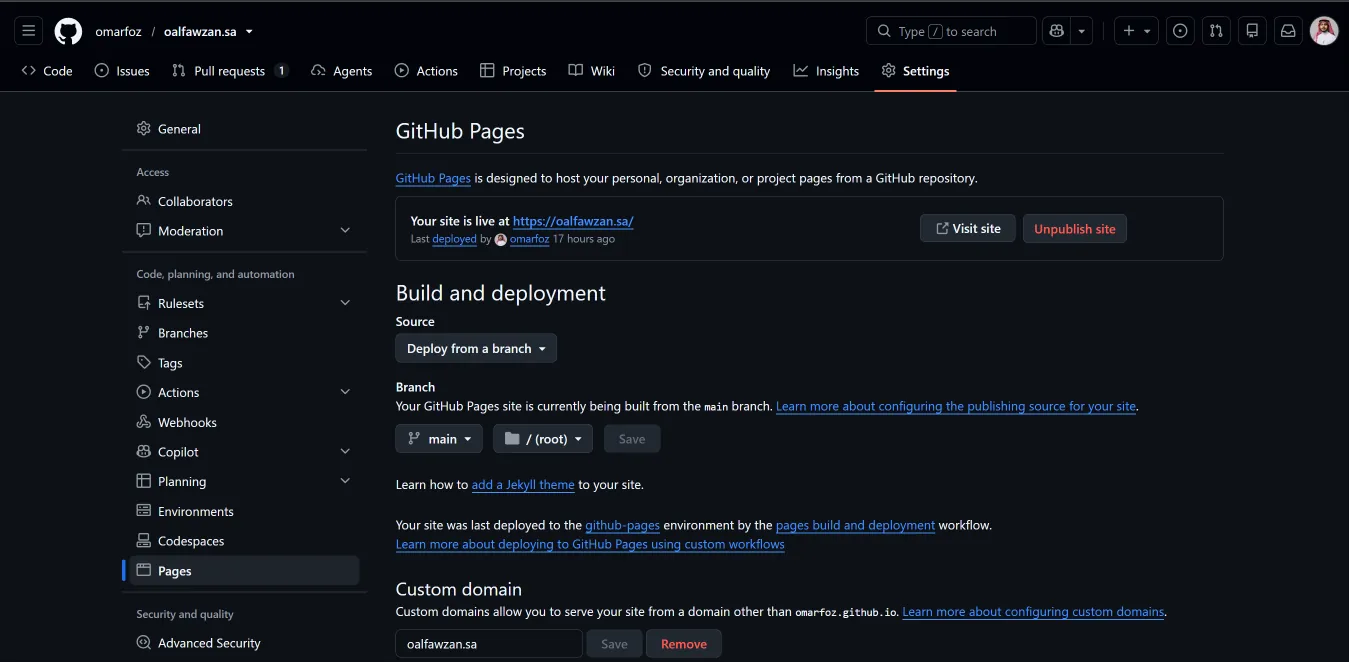Open the add a Jekyll theme link

tap(523, 485)
